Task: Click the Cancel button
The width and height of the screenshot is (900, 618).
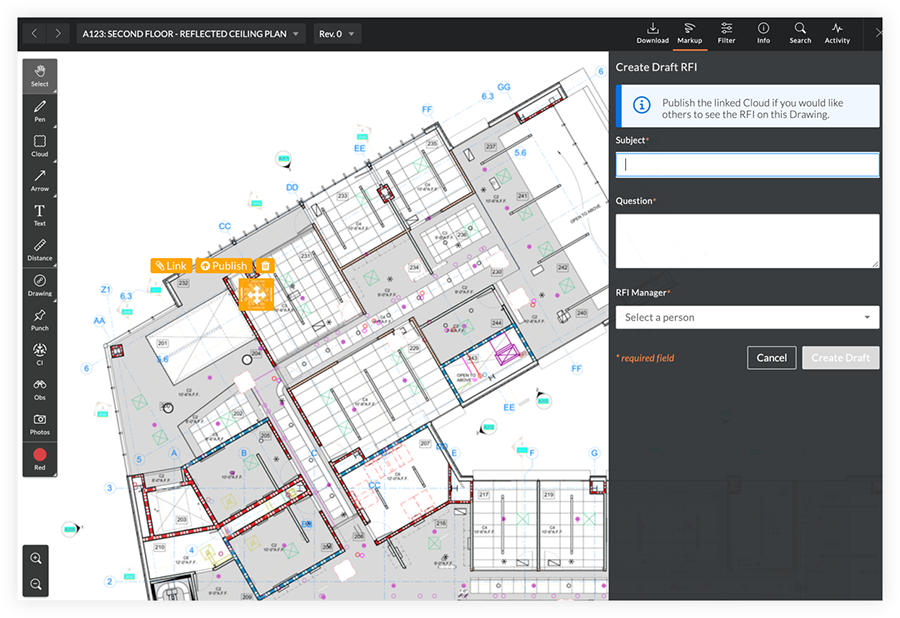Action: 771,358
